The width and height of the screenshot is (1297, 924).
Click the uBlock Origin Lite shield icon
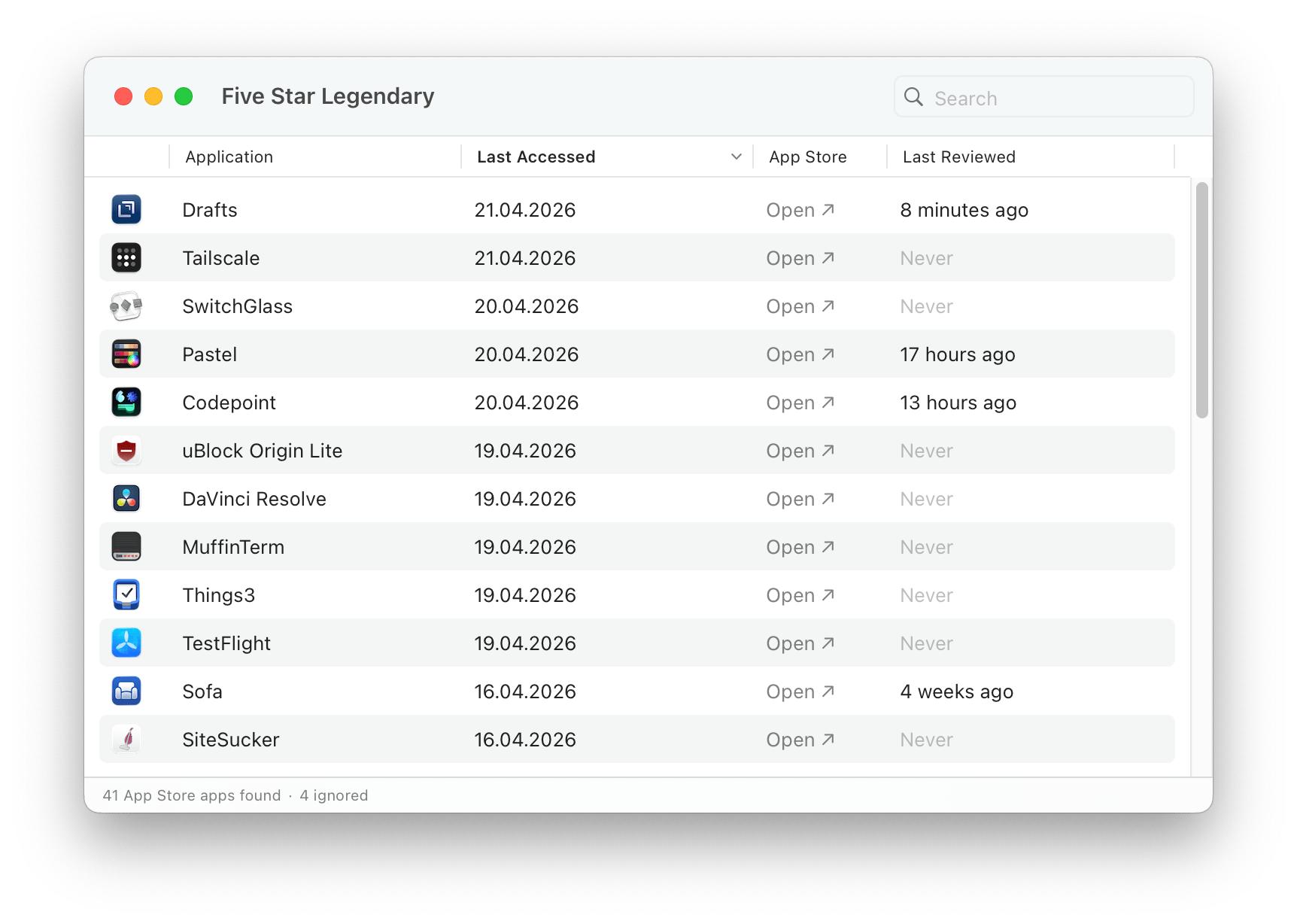point(126,450)
